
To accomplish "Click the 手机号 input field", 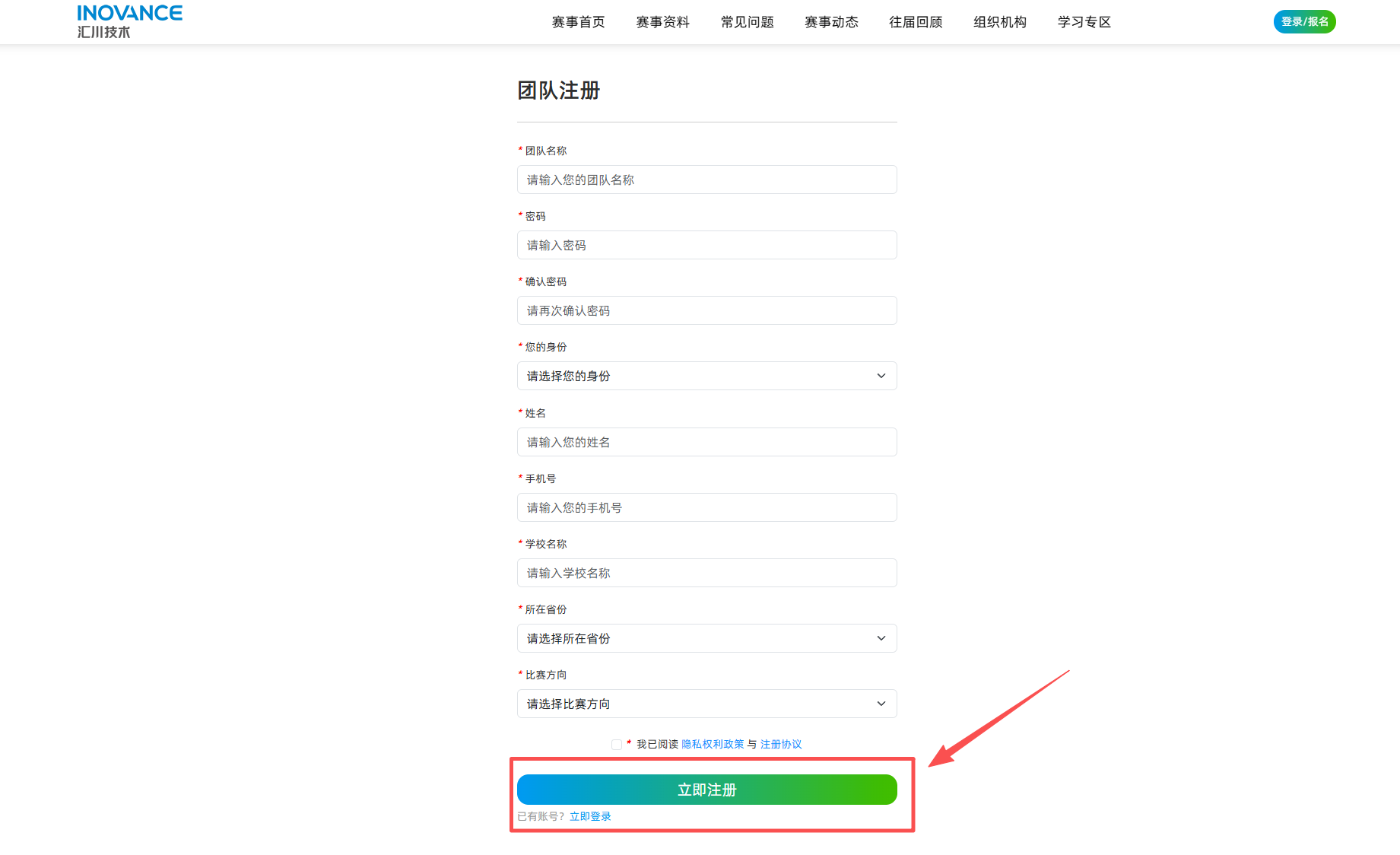I will pos(706,507).
